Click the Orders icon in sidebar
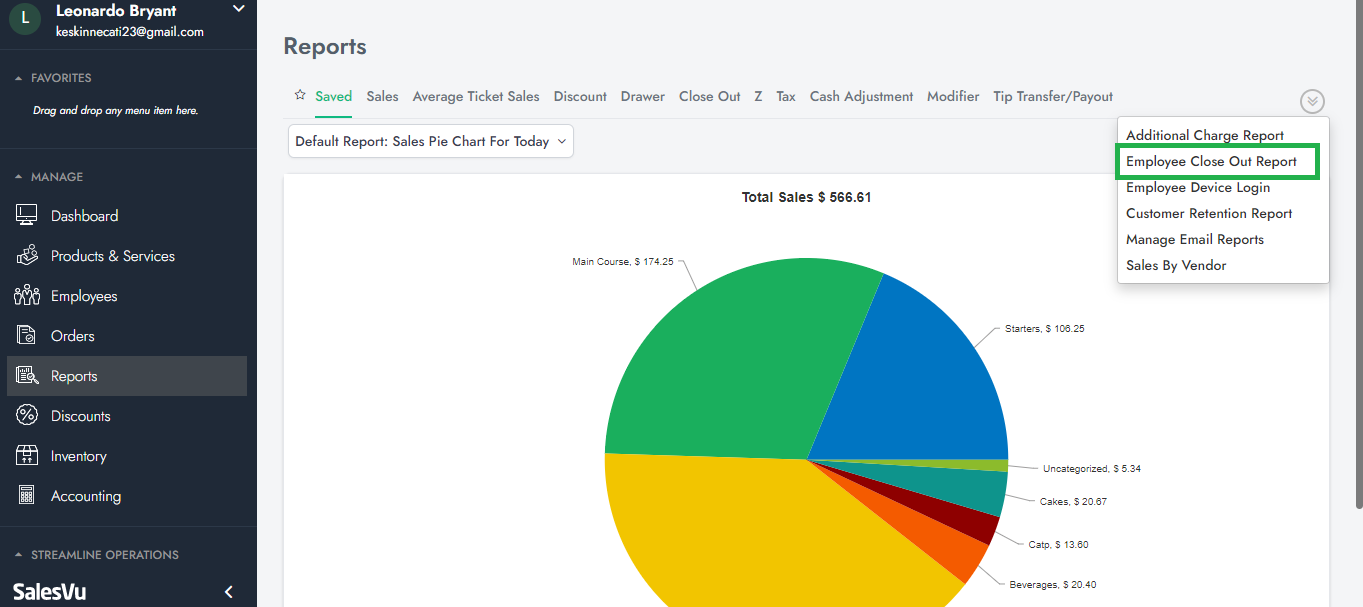 (x=27, y=336)
